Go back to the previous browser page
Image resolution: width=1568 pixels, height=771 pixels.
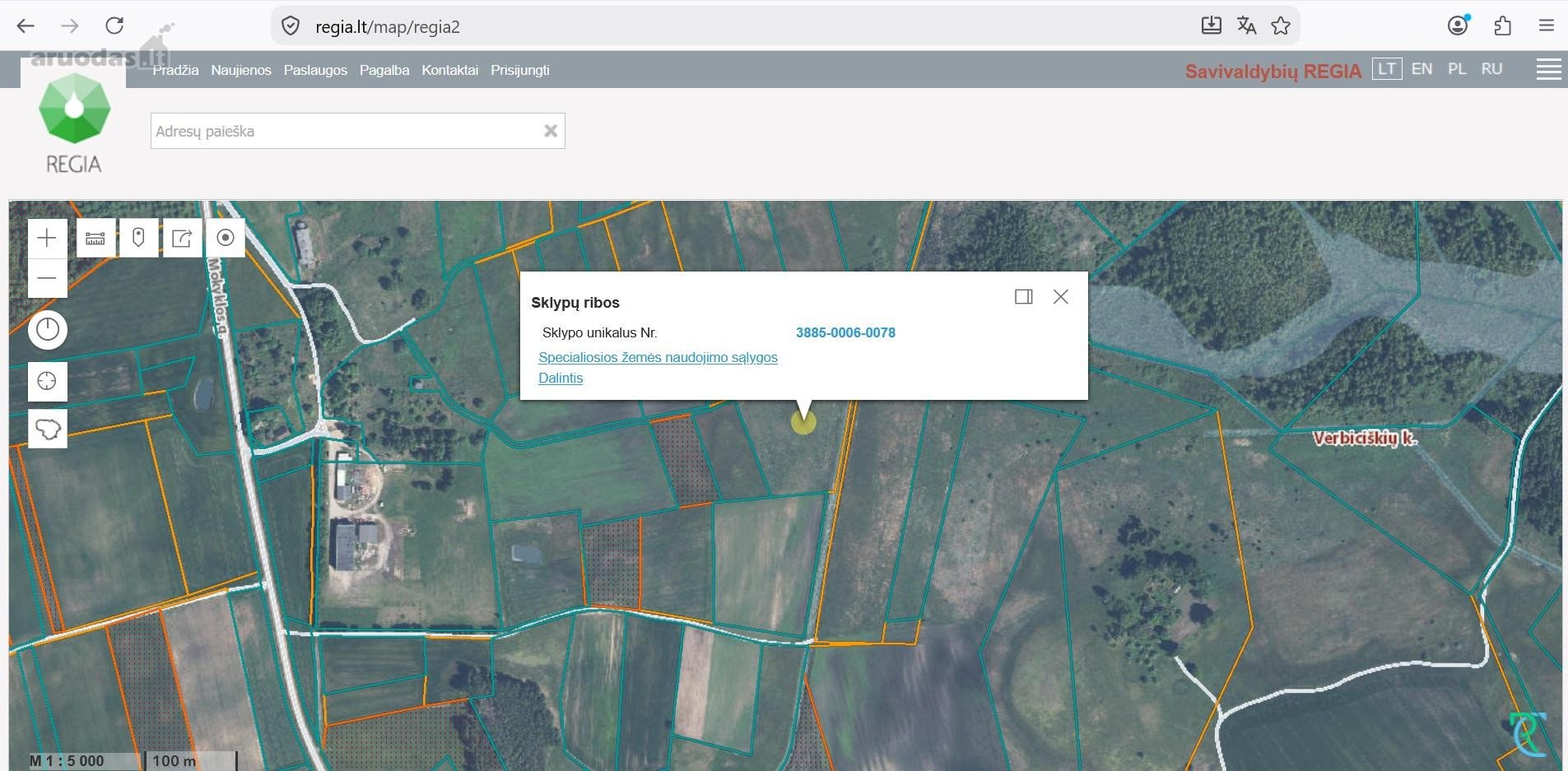26,26
